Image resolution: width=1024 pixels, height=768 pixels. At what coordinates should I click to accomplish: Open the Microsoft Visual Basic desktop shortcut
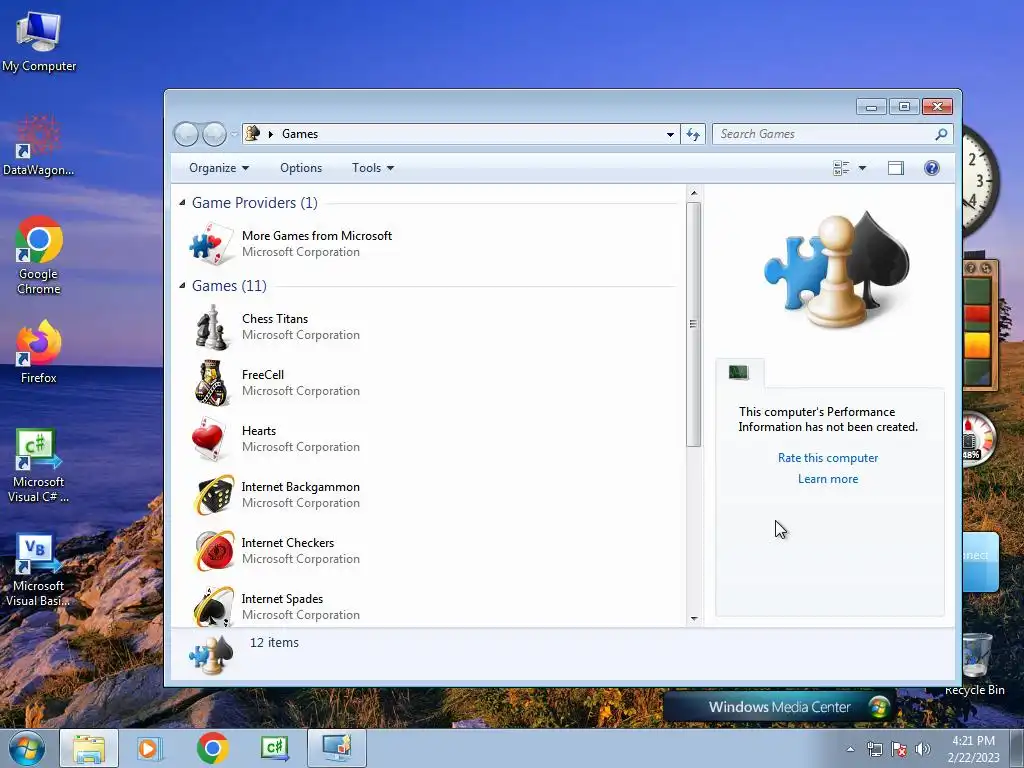[37, 571]
